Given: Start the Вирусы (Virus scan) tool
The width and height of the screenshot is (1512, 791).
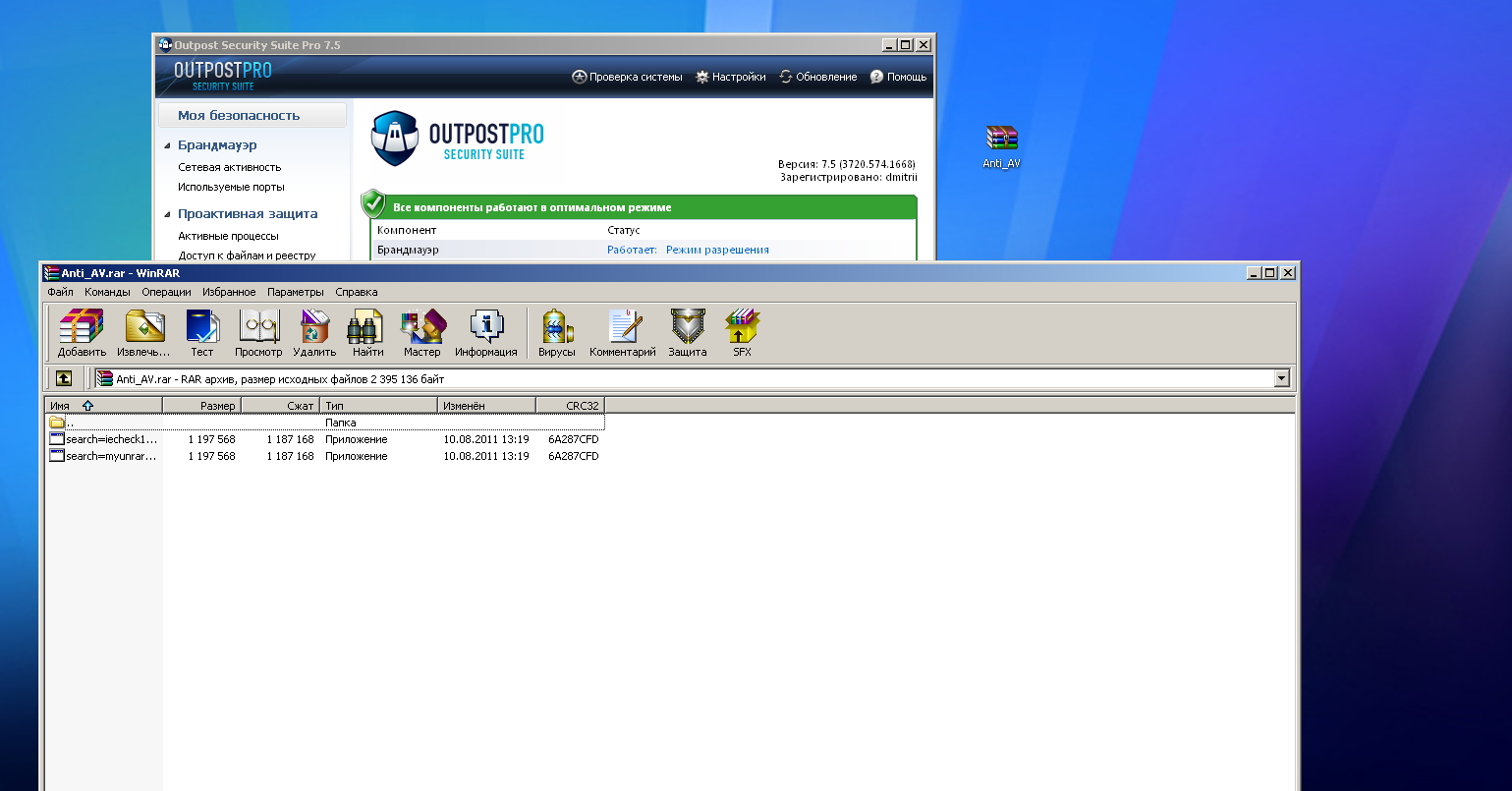Looking at the screenshot, I should (x=557, y=333).
